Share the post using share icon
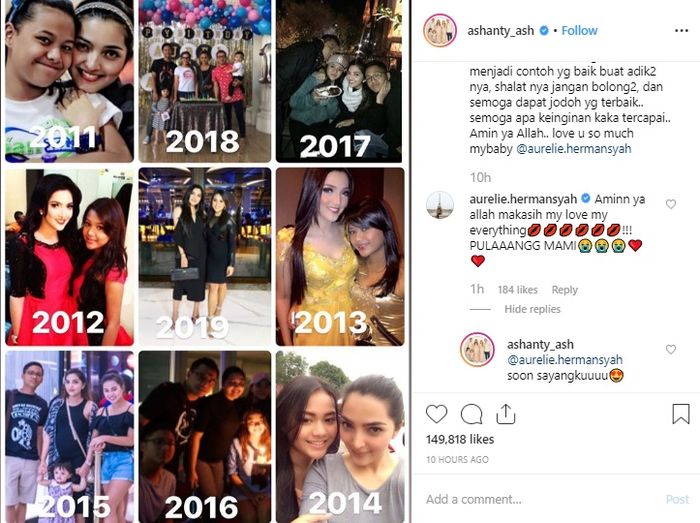 click(x=506, y=414)
